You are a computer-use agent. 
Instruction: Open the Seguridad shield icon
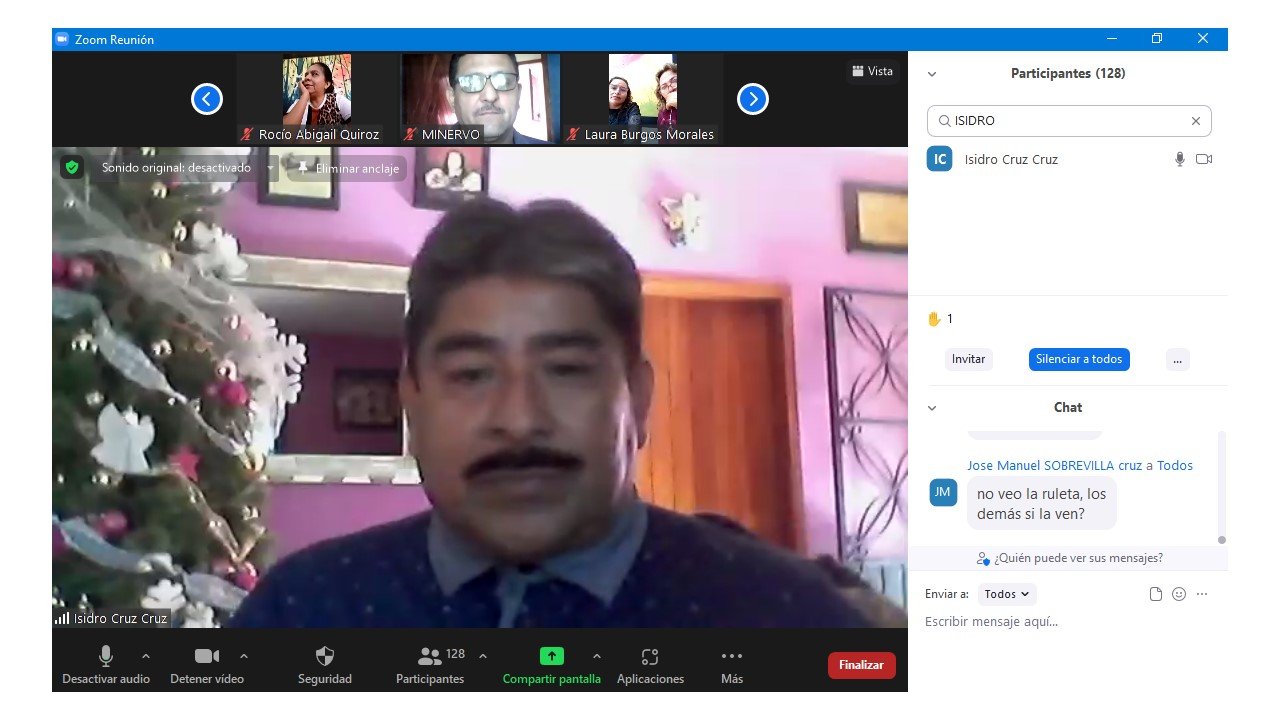tap(325, 657)
